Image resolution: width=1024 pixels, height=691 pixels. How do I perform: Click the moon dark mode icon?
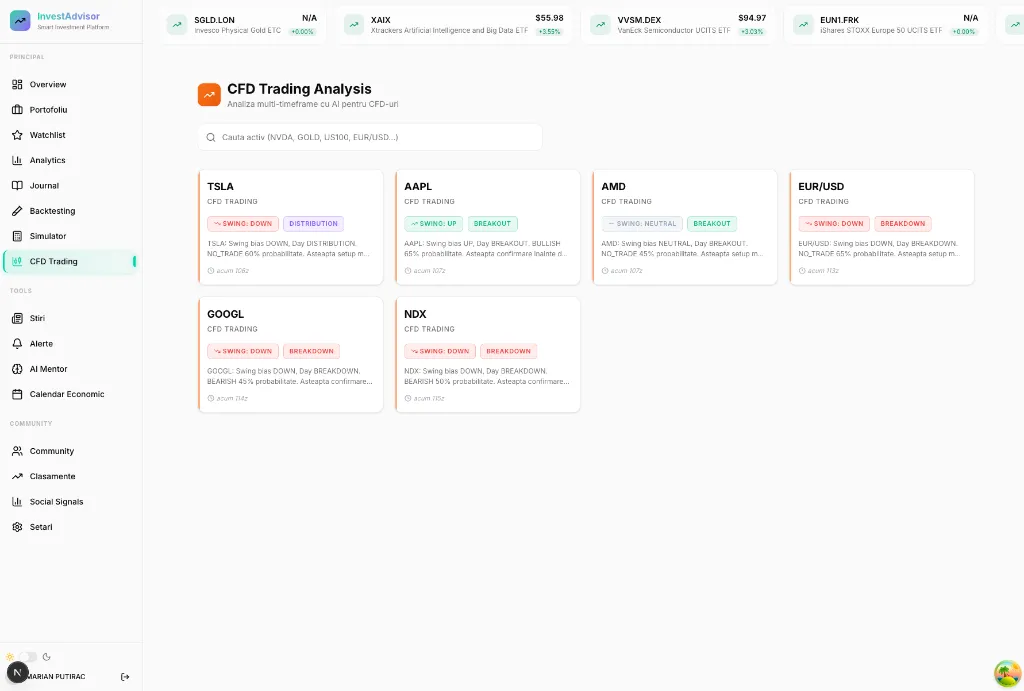tap(46, 656)
